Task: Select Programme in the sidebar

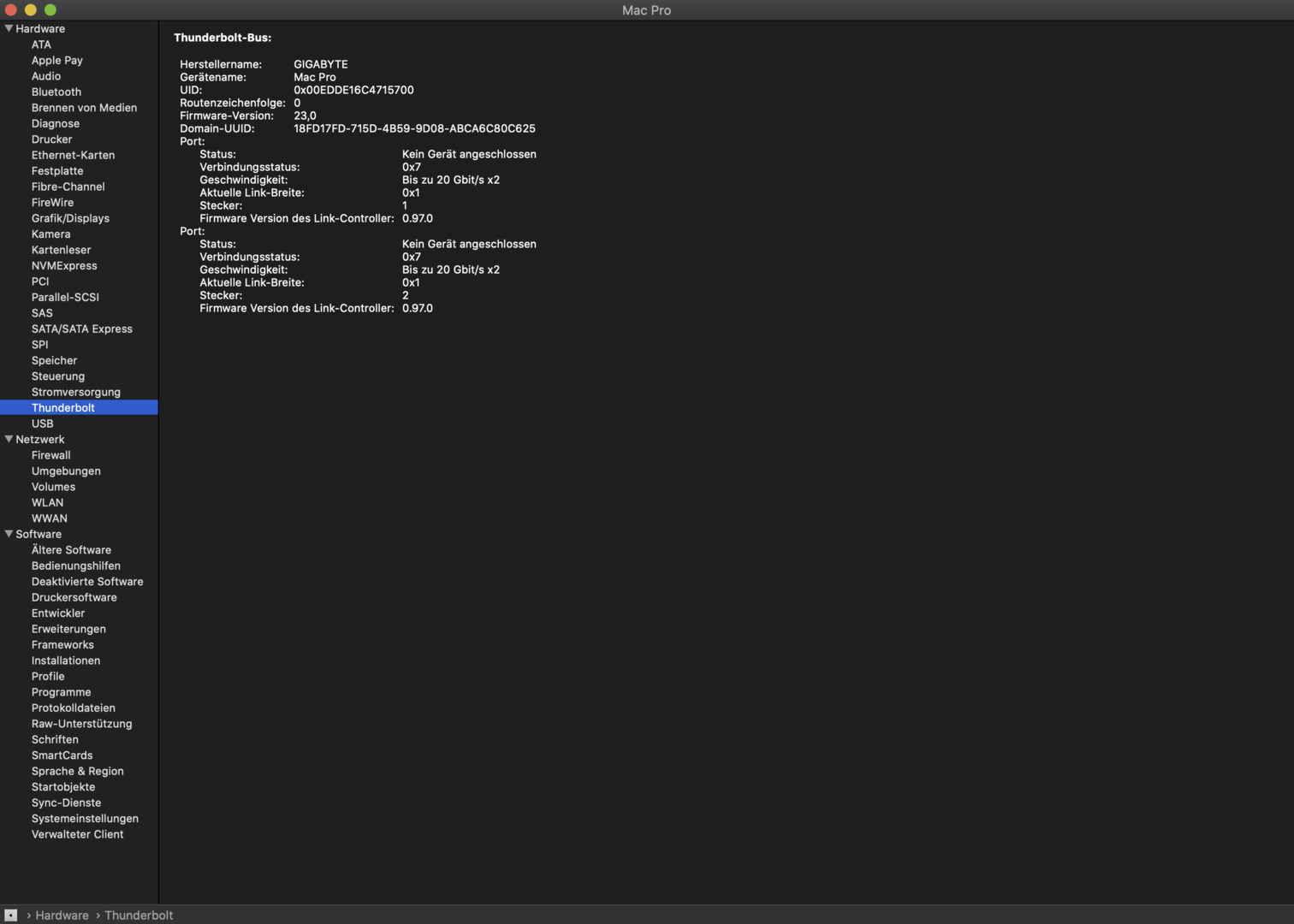Action: point(61,693)
